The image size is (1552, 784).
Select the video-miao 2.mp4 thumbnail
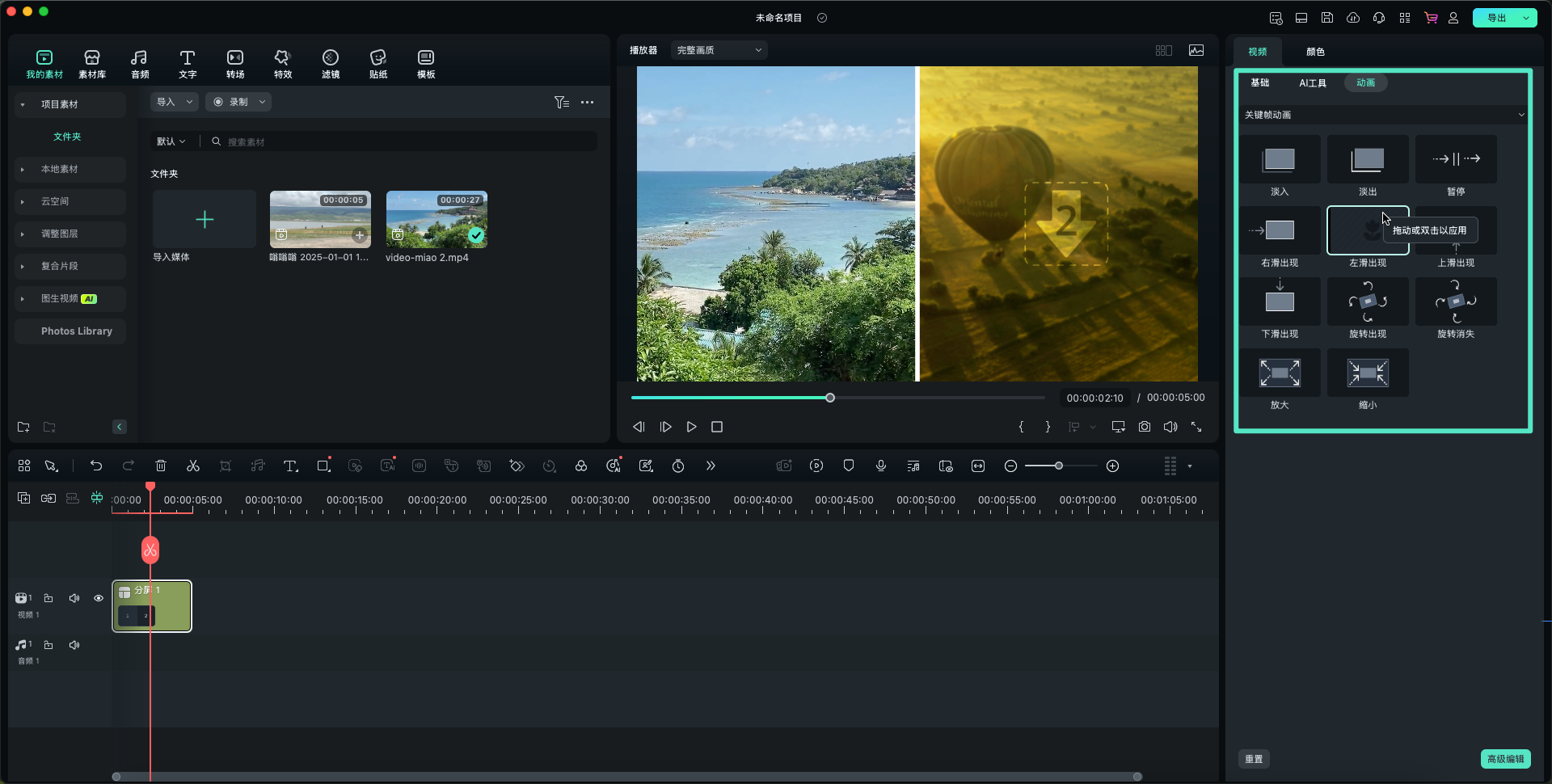point(436,220)
